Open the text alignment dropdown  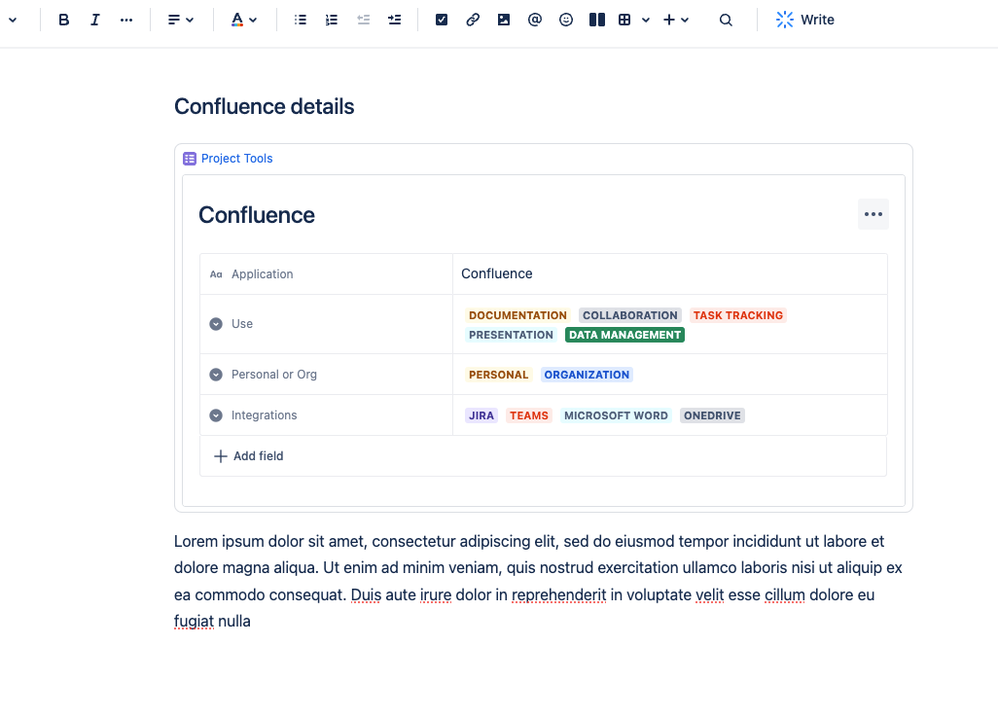[x=181, y=20]
